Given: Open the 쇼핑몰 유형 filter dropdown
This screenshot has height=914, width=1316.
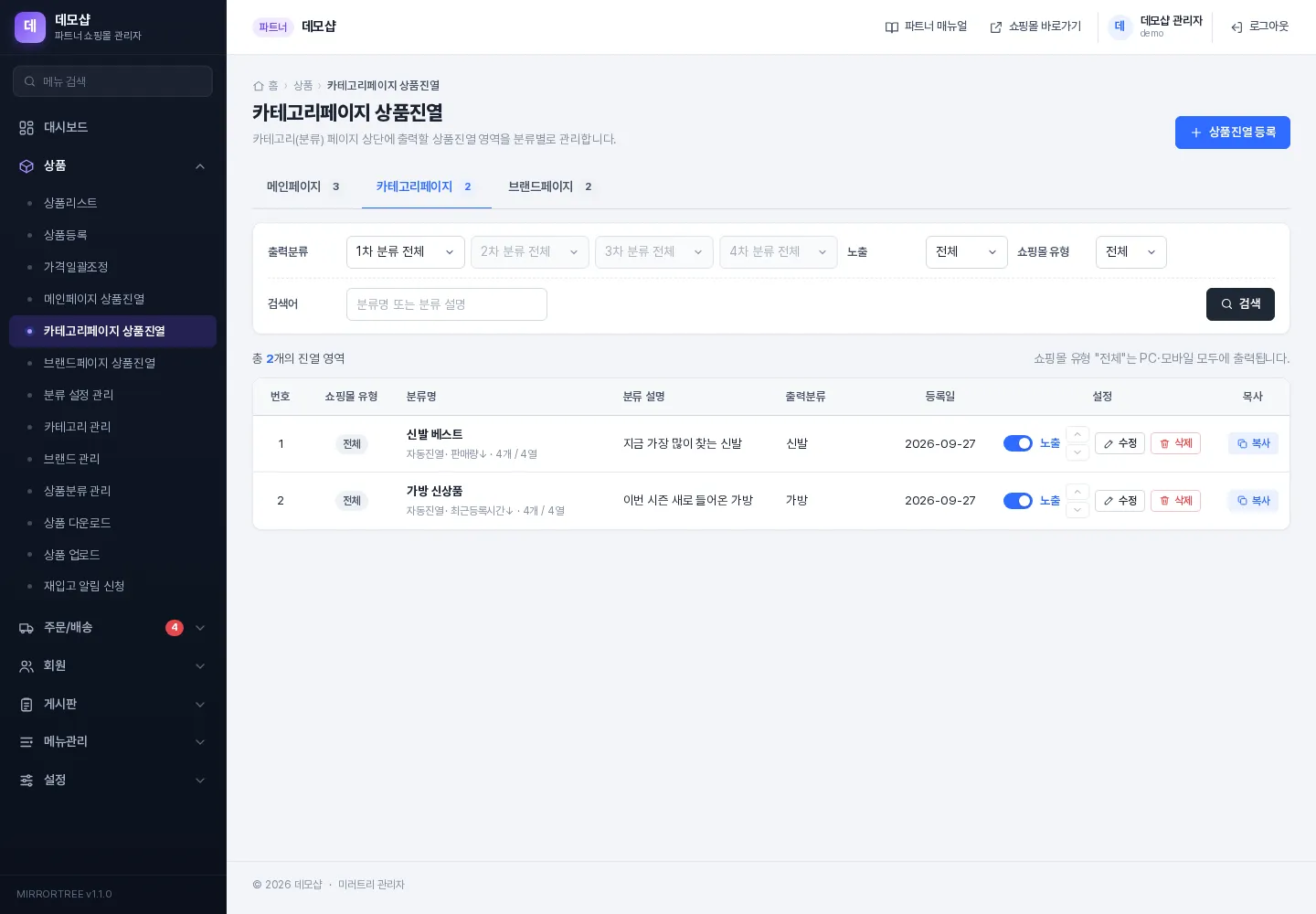Looking at the screenshot, I should pos(1131,252).
